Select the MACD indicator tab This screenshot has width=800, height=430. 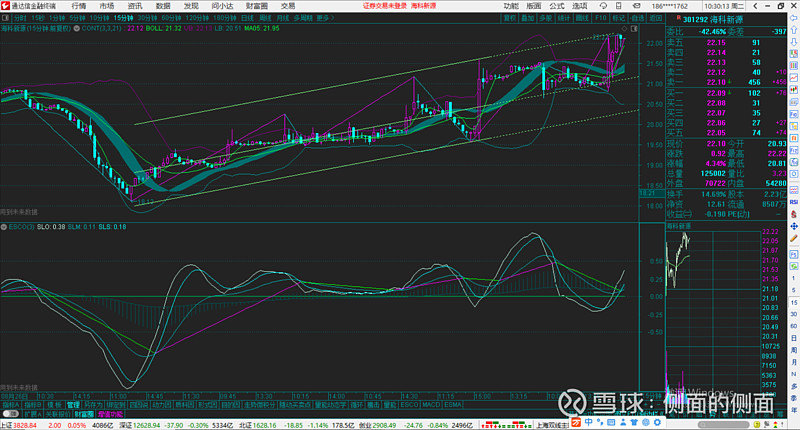pos(431,405)
